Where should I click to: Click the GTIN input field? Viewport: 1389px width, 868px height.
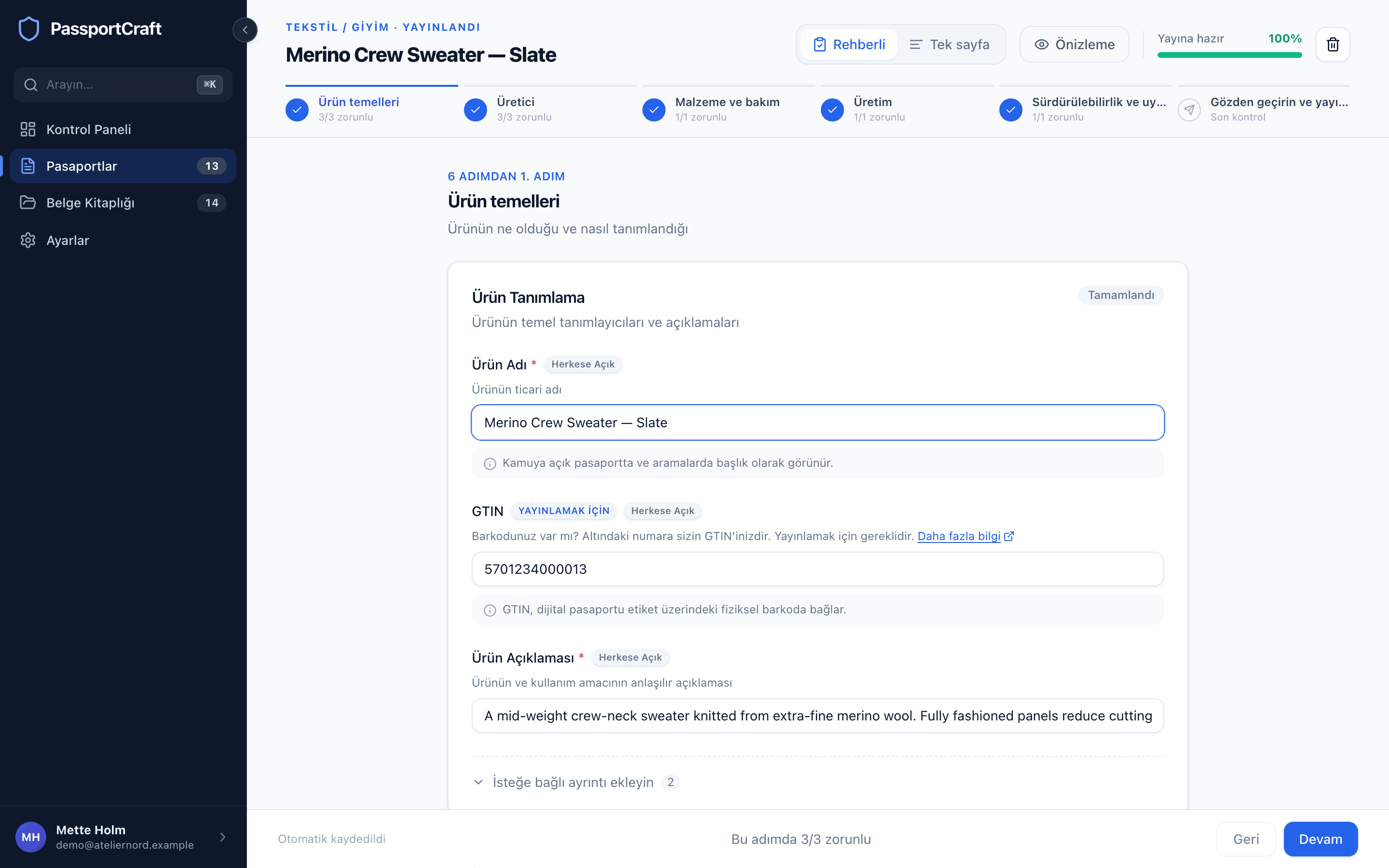817,569
